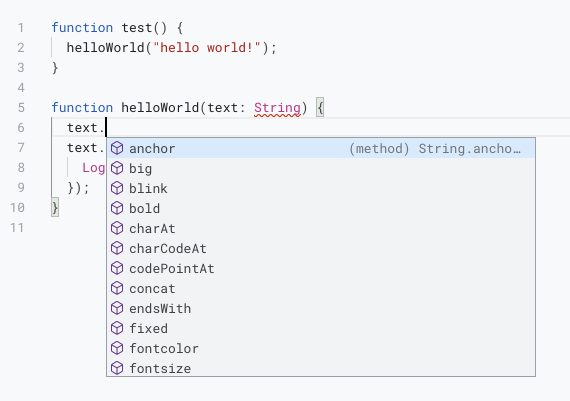
Task: Choose the fixed suggestion from list
Action: (x=321, y=328)
